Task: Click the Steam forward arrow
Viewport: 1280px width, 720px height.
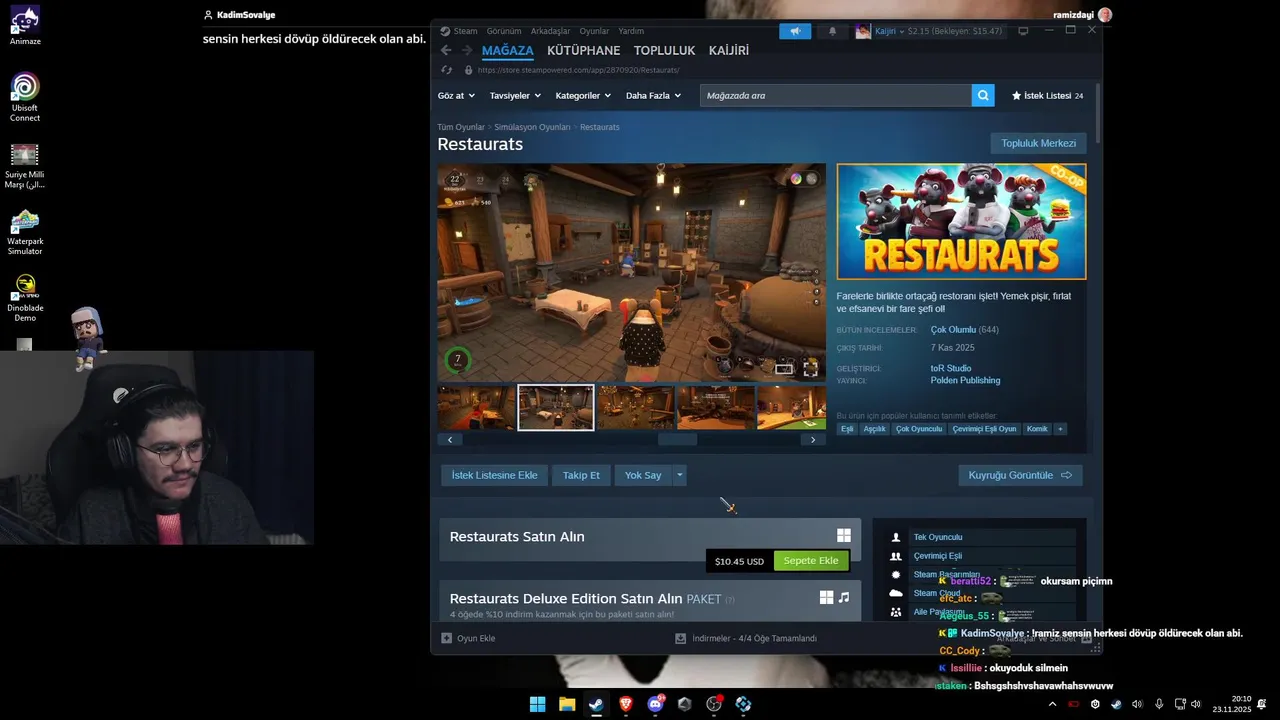Action: 467,50
